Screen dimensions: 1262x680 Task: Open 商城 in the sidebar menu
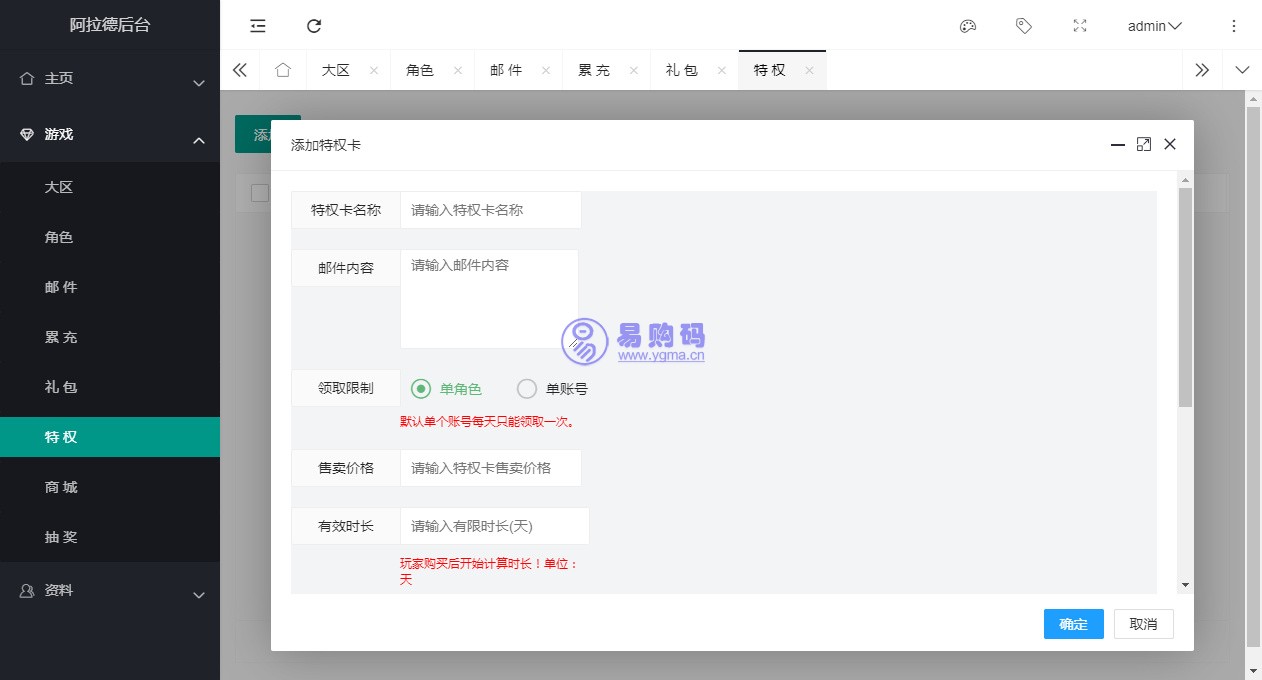tap(61, 487)
